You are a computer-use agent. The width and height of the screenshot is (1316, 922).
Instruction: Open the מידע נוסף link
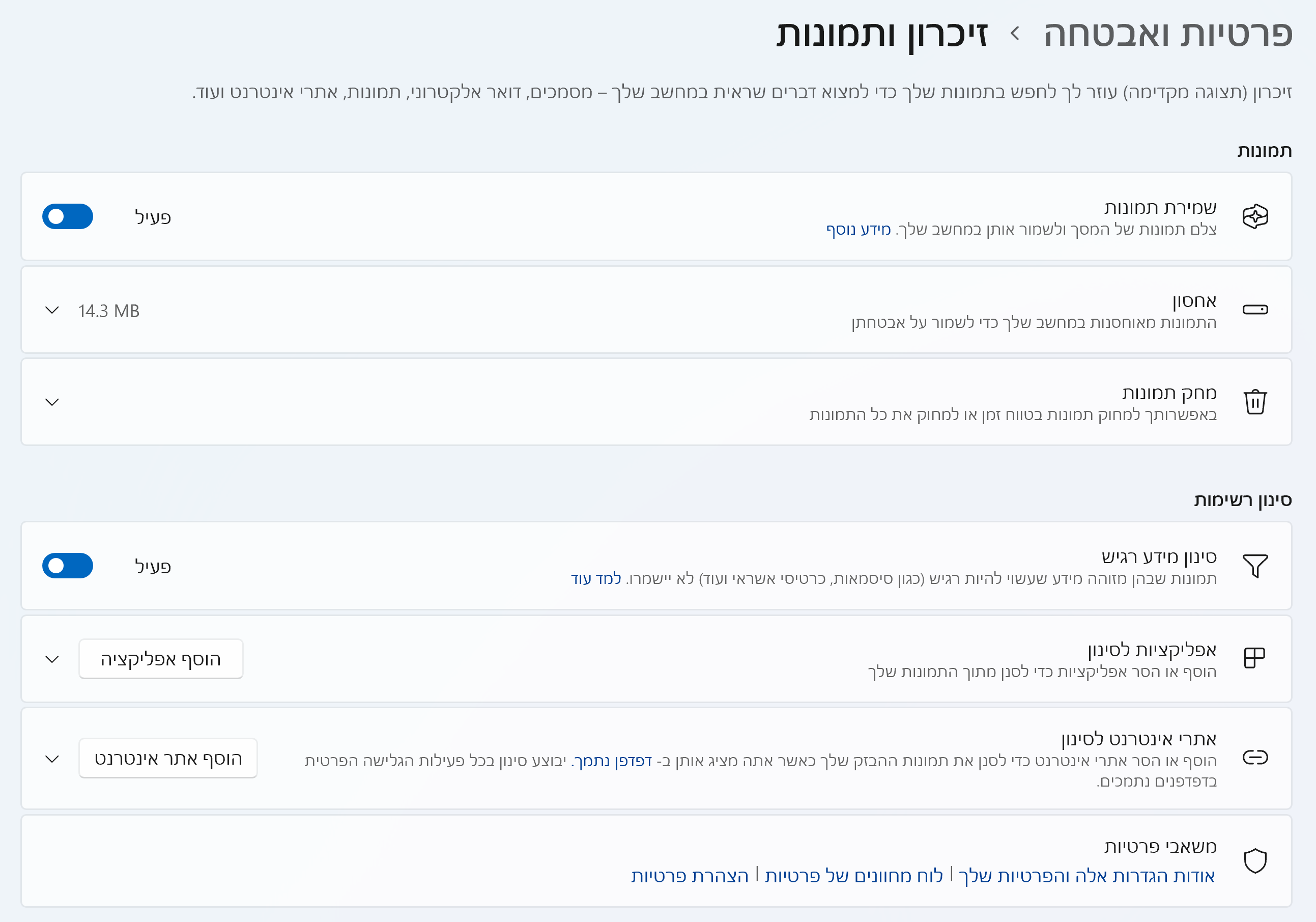858,229
